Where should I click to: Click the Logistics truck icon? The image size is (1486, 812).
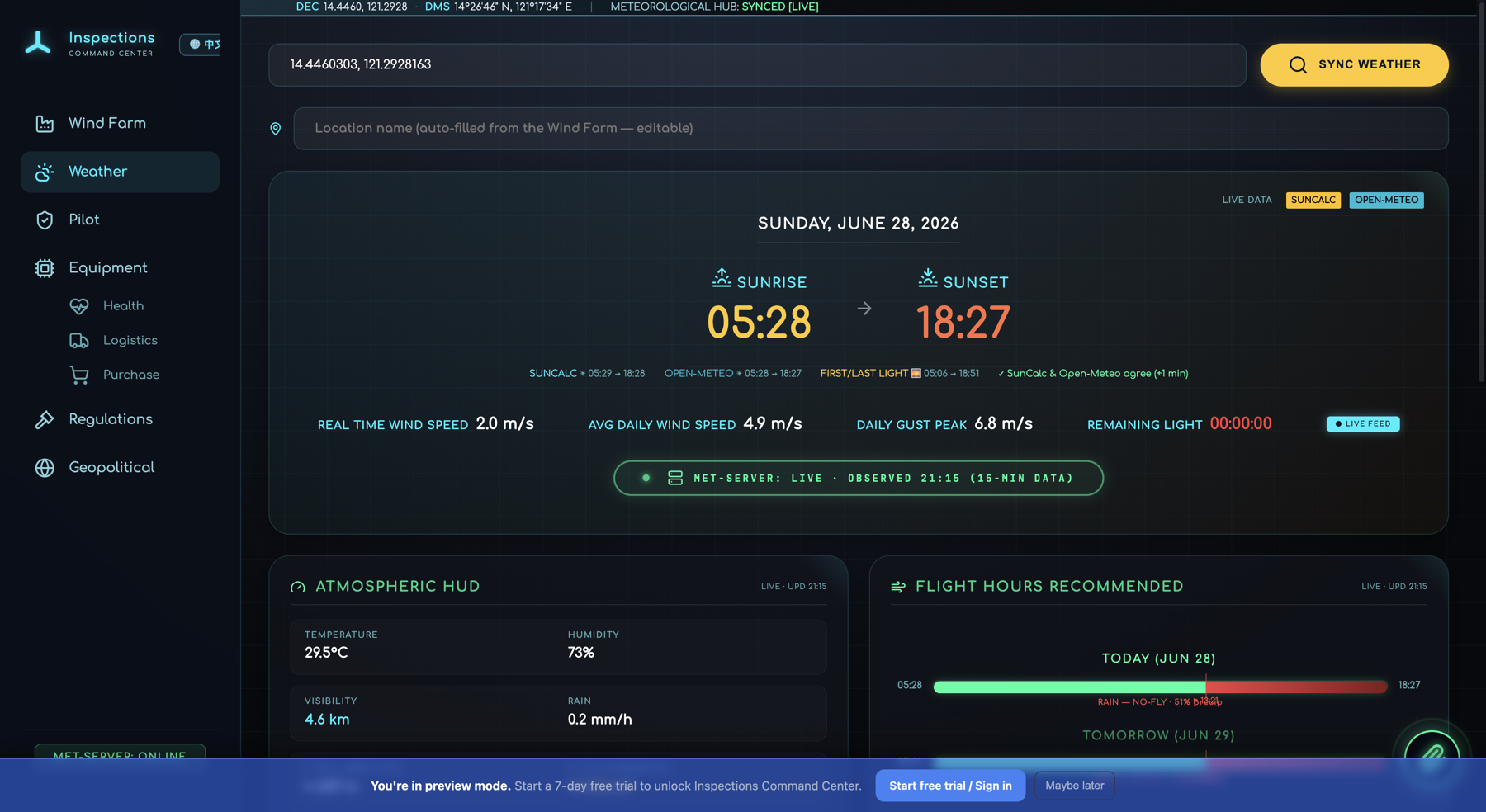pyautogui.click(x=79, y=341)
